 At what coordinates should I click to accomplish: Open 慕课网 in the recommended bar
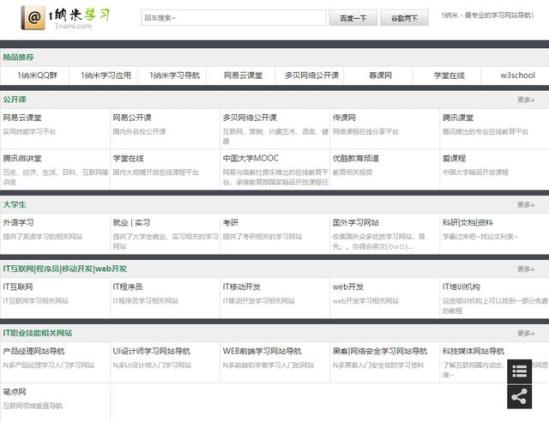(380, 75)
